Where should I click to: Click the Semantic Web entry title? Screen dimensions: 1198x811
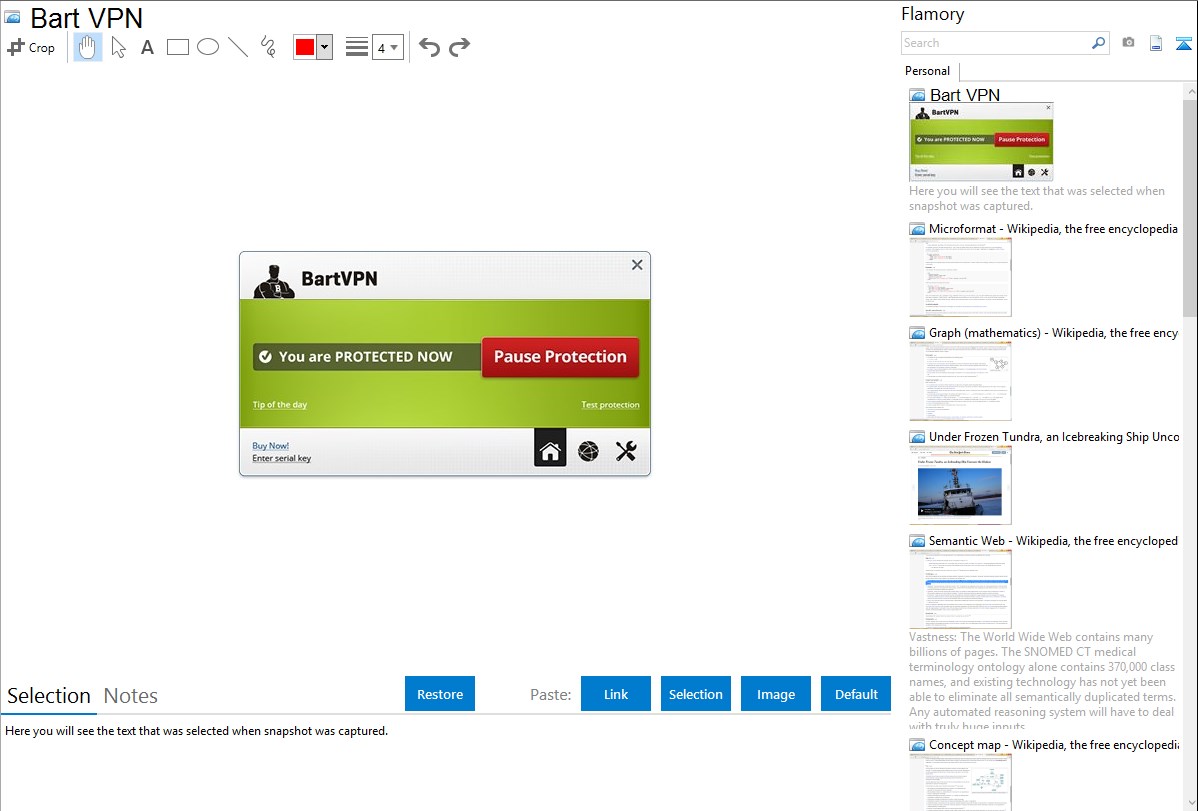[x=1053, y=540]
